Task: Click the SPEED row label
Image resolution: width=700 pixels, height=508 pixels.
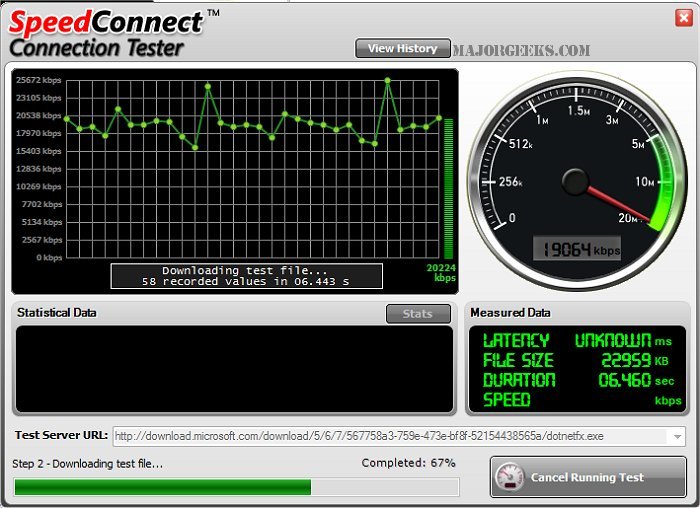Action: tap(506, 400)
